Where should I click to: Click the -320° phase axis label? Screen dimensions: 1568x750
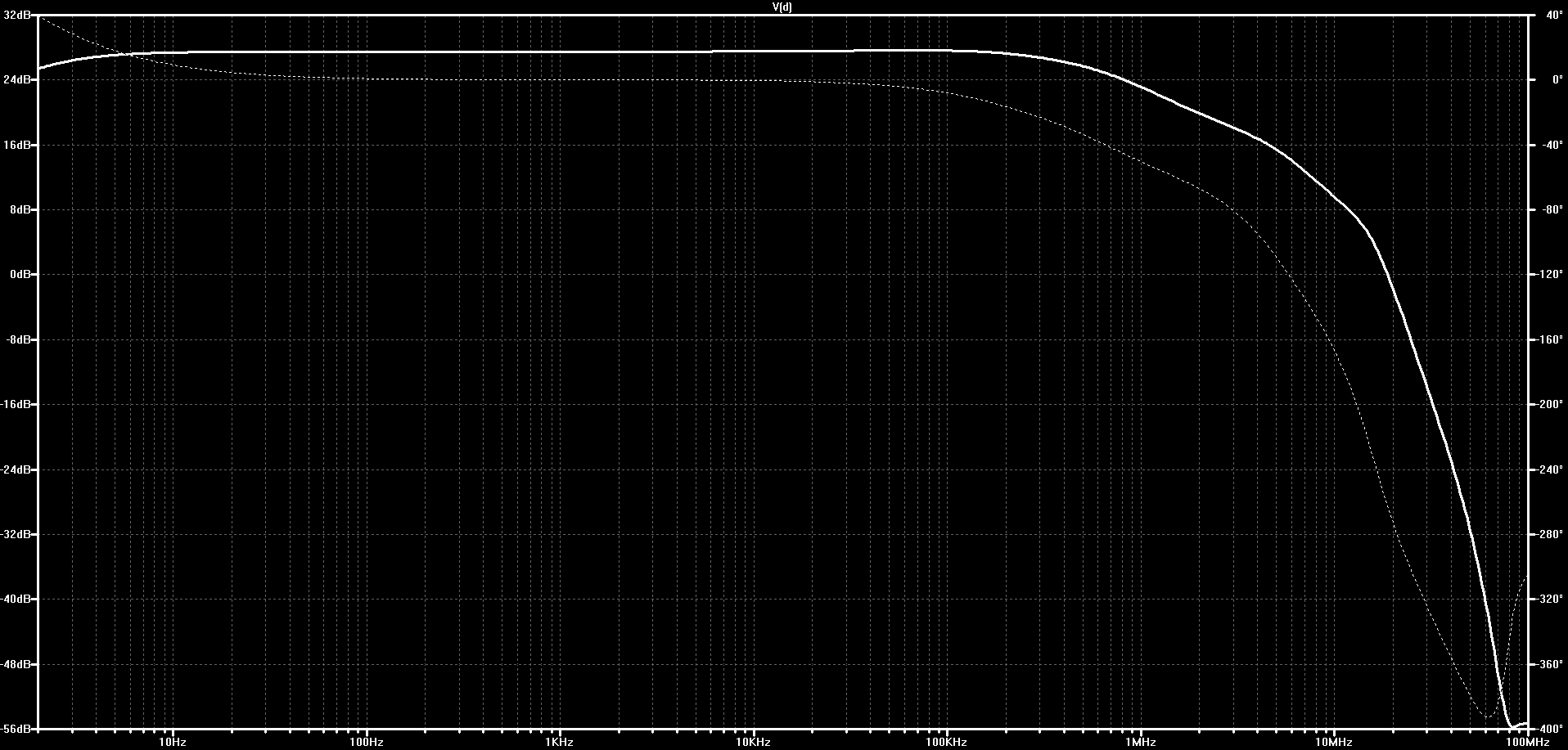coord(1551,600)
